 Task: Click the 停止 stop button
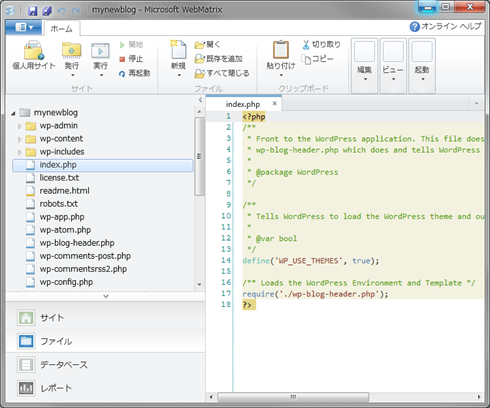(x=131, y=59)
